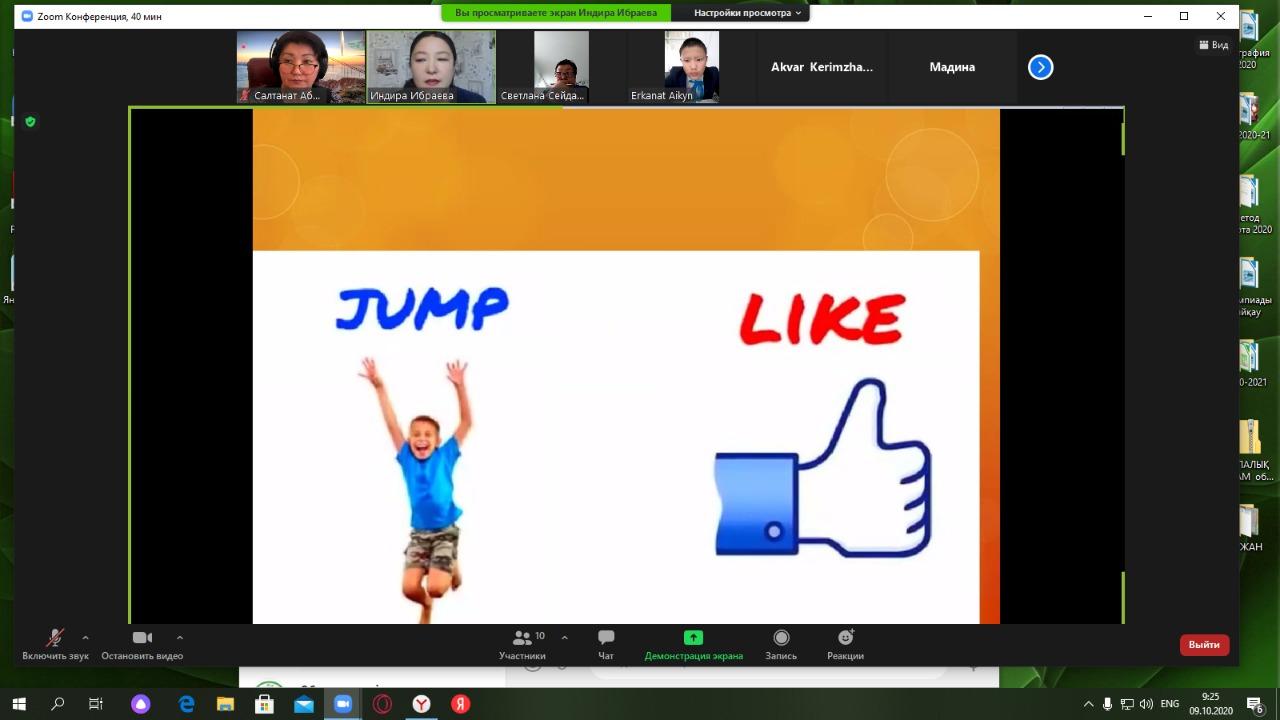Show next participants with the blue arrow
The width and height of the screenshot is (1280, 720).
[x=1040, y=67]
